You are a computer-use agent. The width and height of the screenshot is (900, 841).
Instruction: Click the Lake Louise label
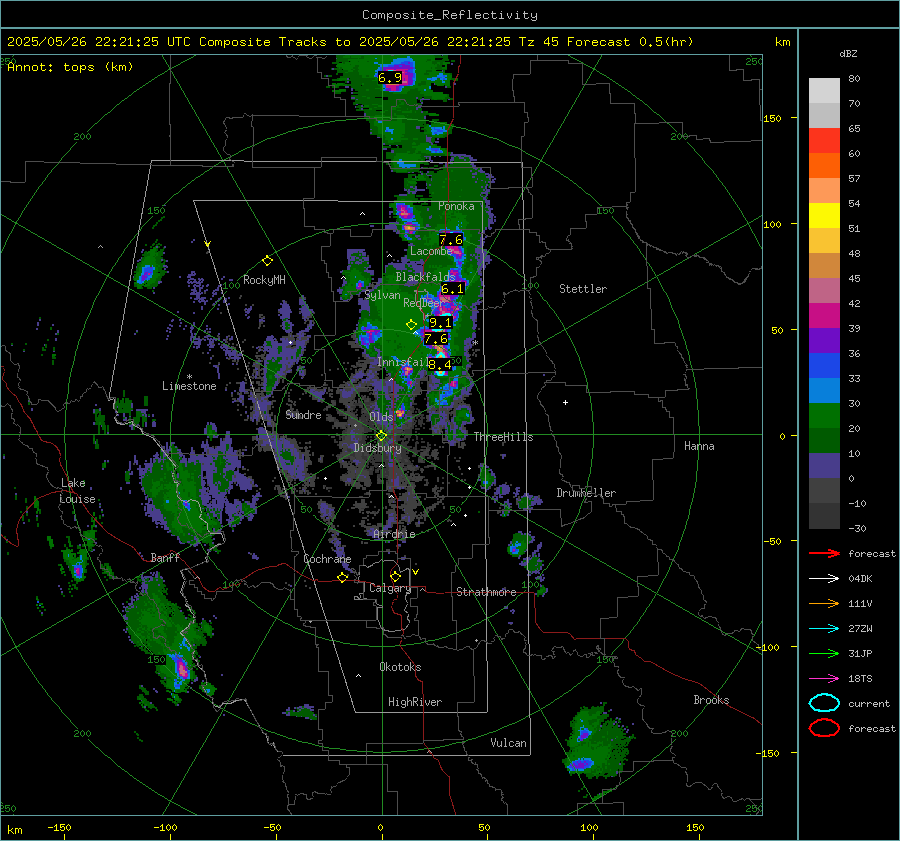77,491
